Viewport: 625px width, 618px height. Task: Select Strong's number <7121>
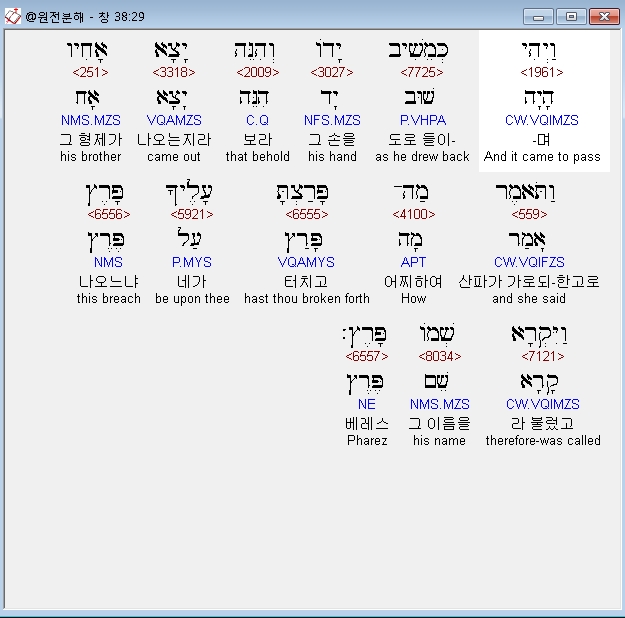(542, 356)
